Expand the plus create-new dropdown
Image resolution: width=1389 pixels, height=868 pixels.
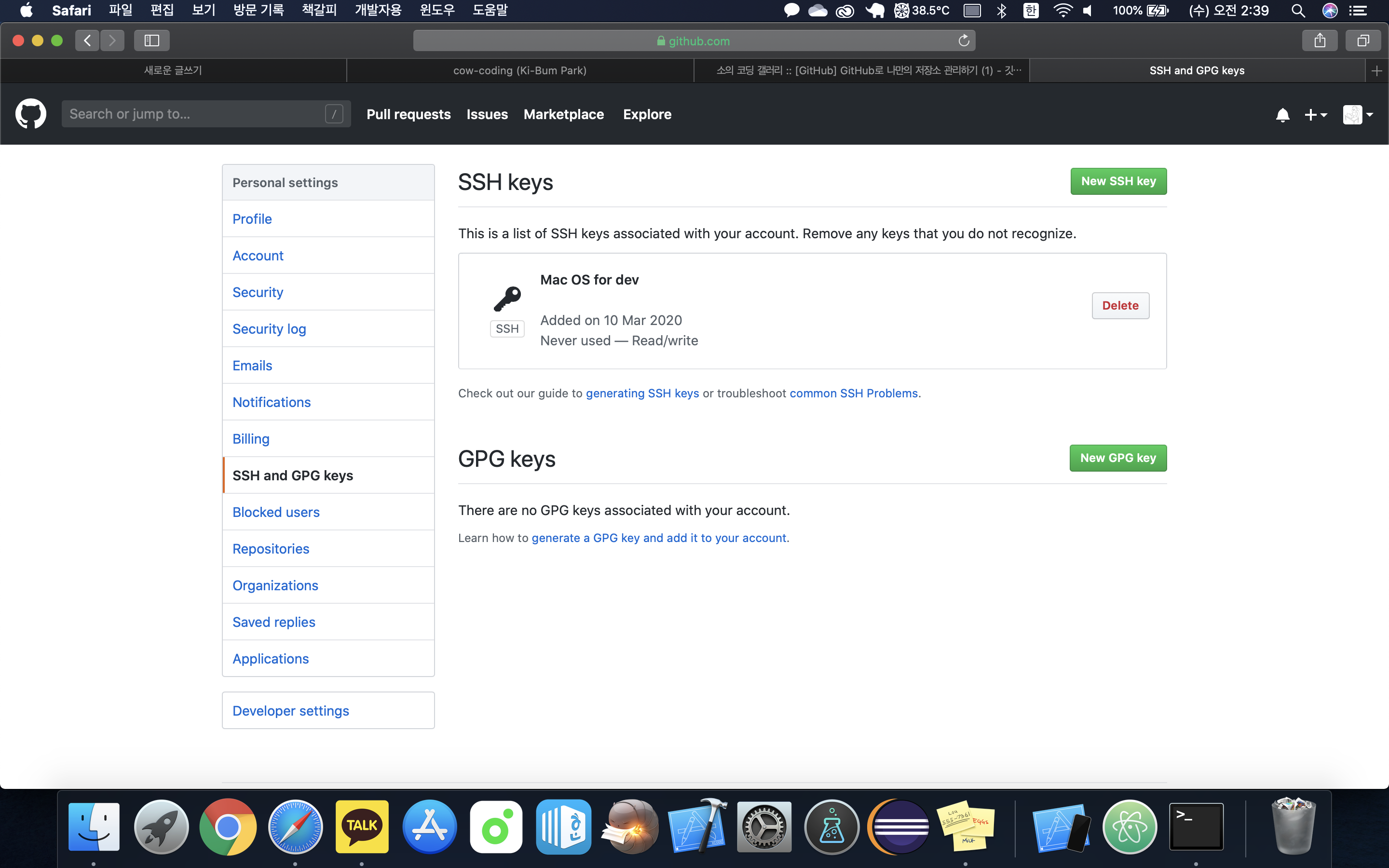tap(1316, 115)
